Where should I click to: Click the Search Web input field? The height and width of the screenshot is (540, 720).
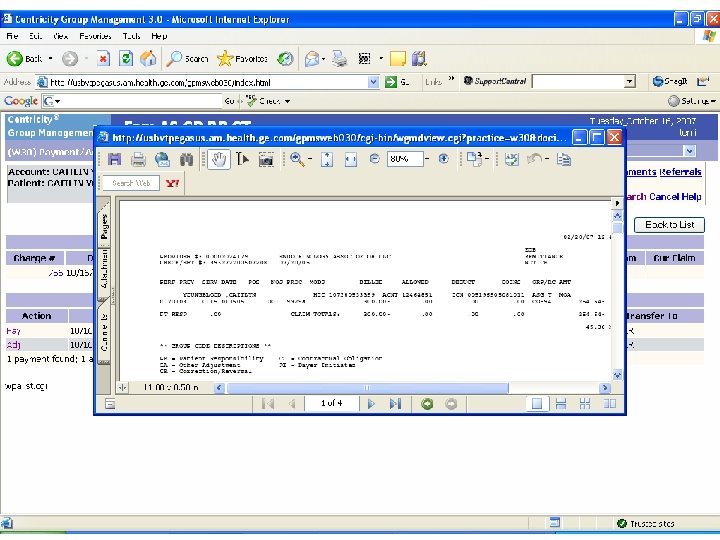[x=131, y=183]
